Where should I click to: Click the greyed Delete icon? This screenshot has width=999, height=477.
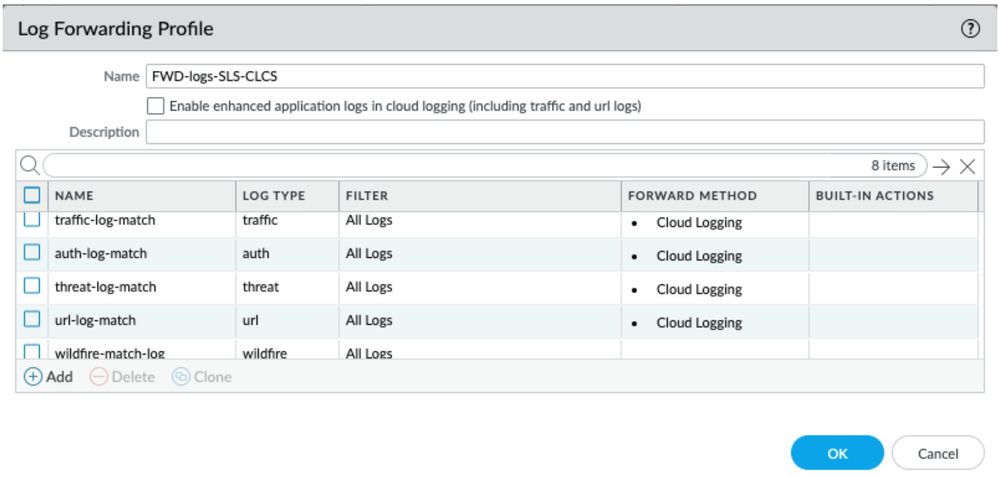pos(99,377)
